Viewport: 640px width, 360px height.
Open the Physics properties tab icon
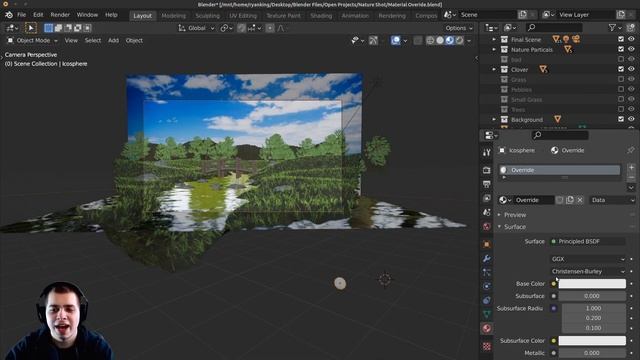click(486, 286)
